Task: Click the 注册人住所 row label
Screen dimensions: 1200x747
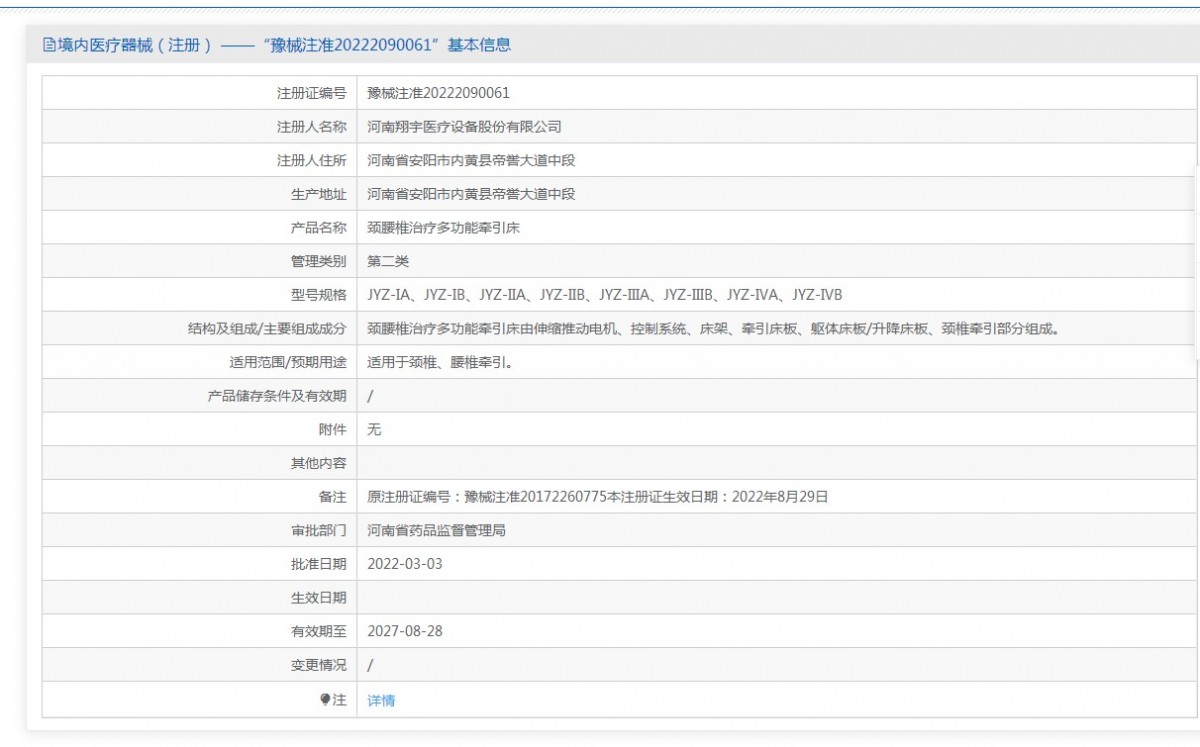Action: (x=311, y=160)
